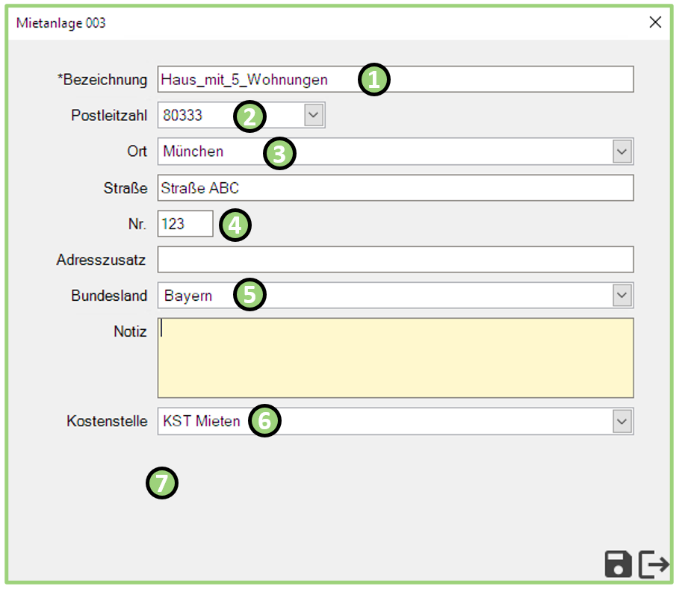The height and width of the screenshot is (589, 679).
Task: Expand the Kostenstelle dropdown arrow
Action: point(622,421)
